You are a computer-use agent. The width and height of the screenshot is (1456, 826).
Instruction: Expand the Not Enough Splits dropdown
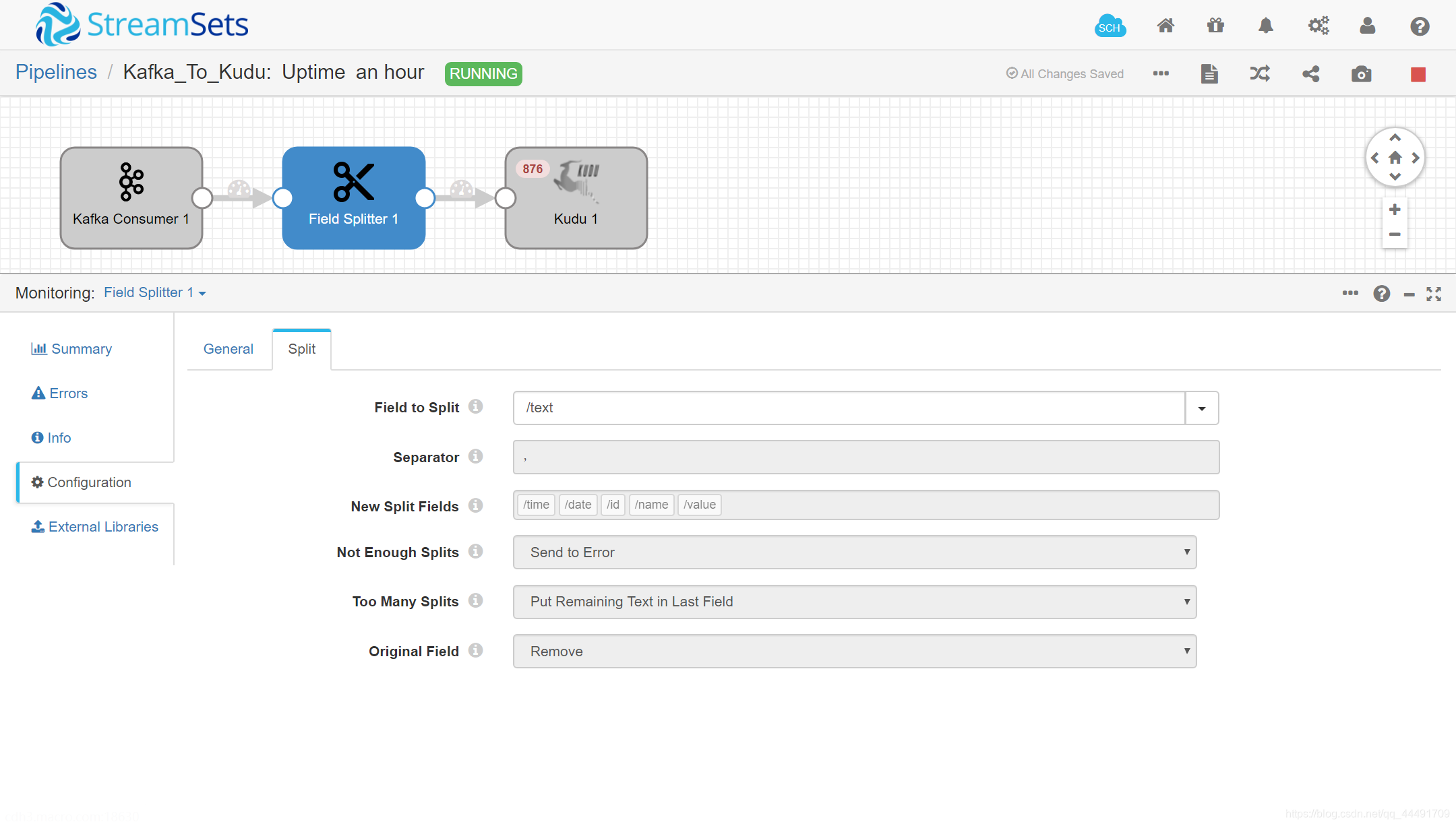pyautogui.click(x=1187, y=552)
